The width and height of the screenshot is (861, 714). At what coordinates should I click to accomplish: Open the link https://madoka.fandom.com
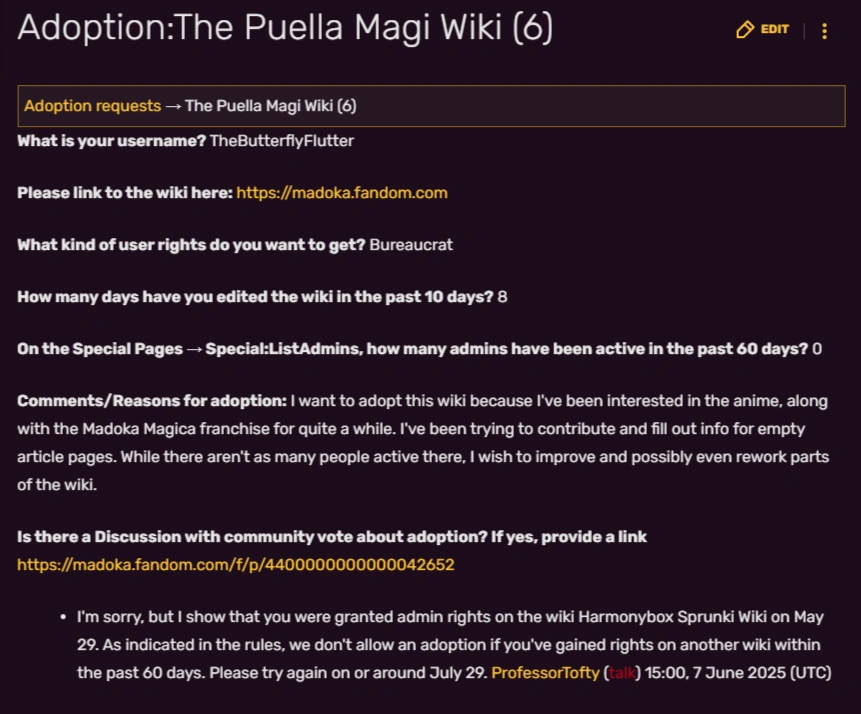click(x=341, y=192)
